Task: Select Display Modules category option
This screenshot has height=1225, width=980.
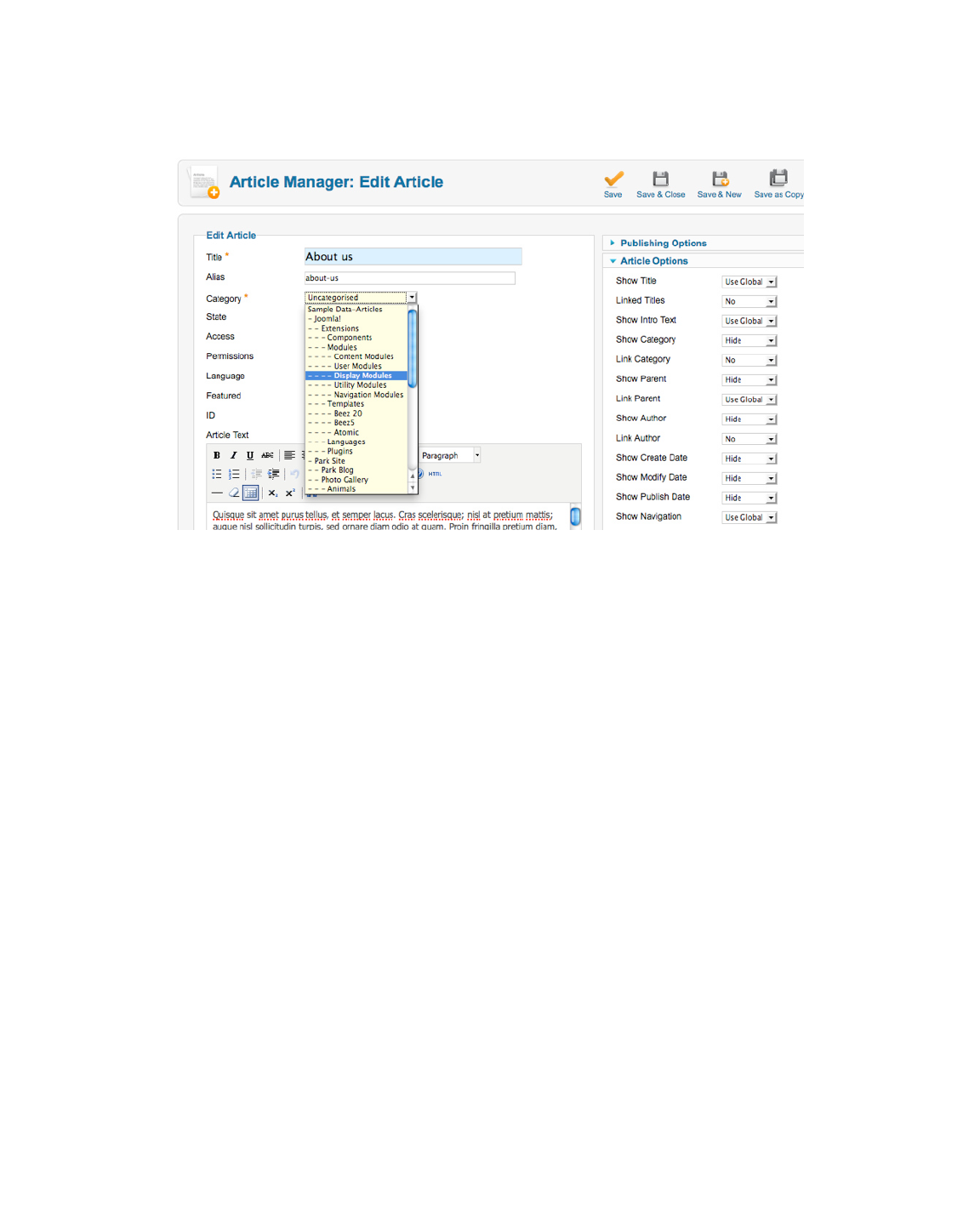Action: [x=356, y=376]
